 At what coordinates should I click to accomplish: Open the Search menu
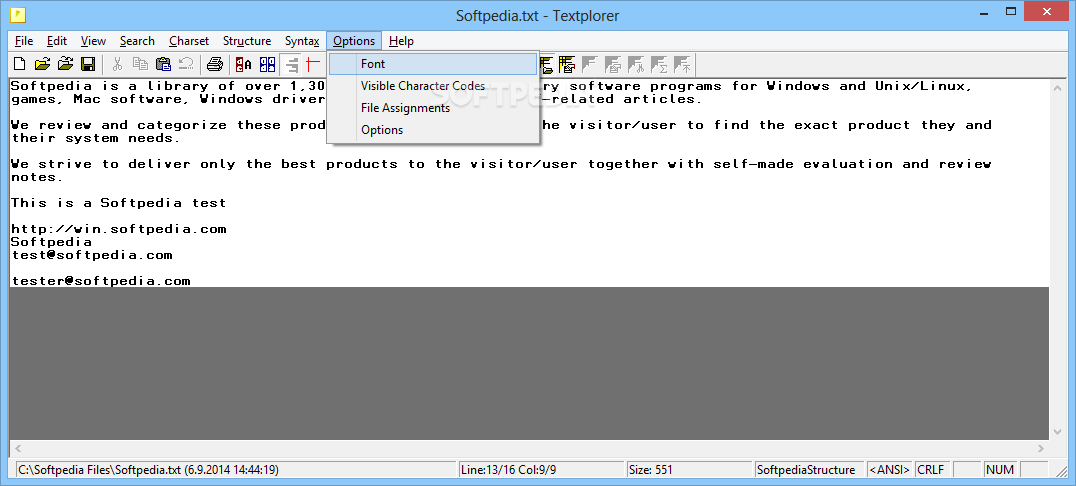pyautogui.click(x=137, y=41)
